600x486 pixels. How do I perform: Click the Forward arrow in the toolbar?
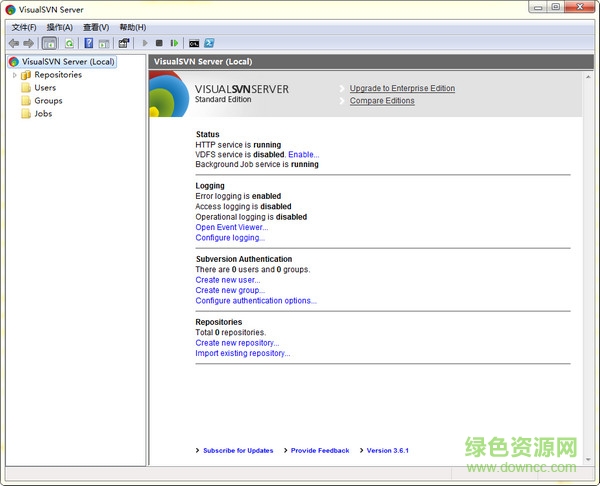click(x=29, y=43)
